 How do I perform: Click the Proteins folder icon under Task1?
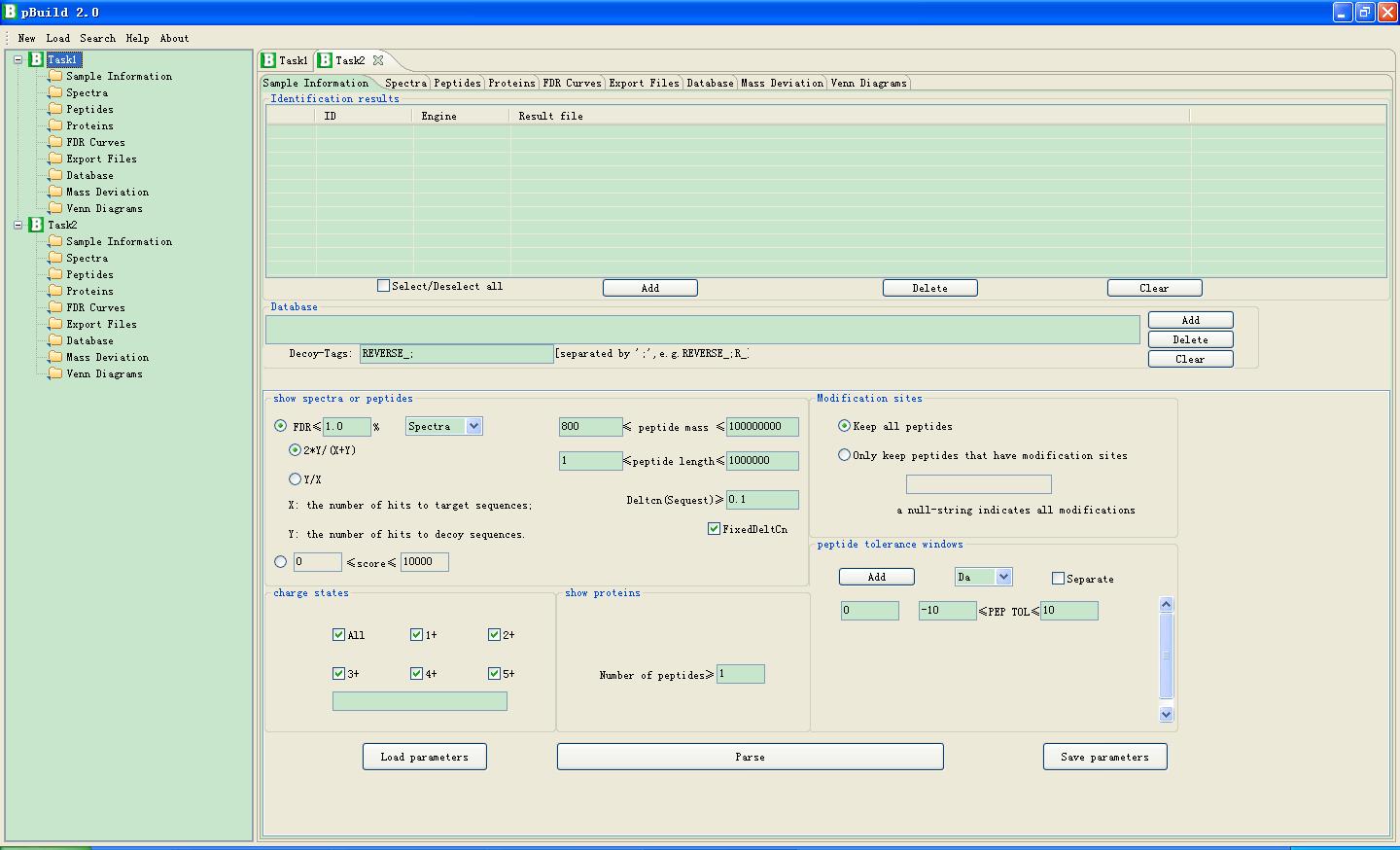[x=55, y=125]
